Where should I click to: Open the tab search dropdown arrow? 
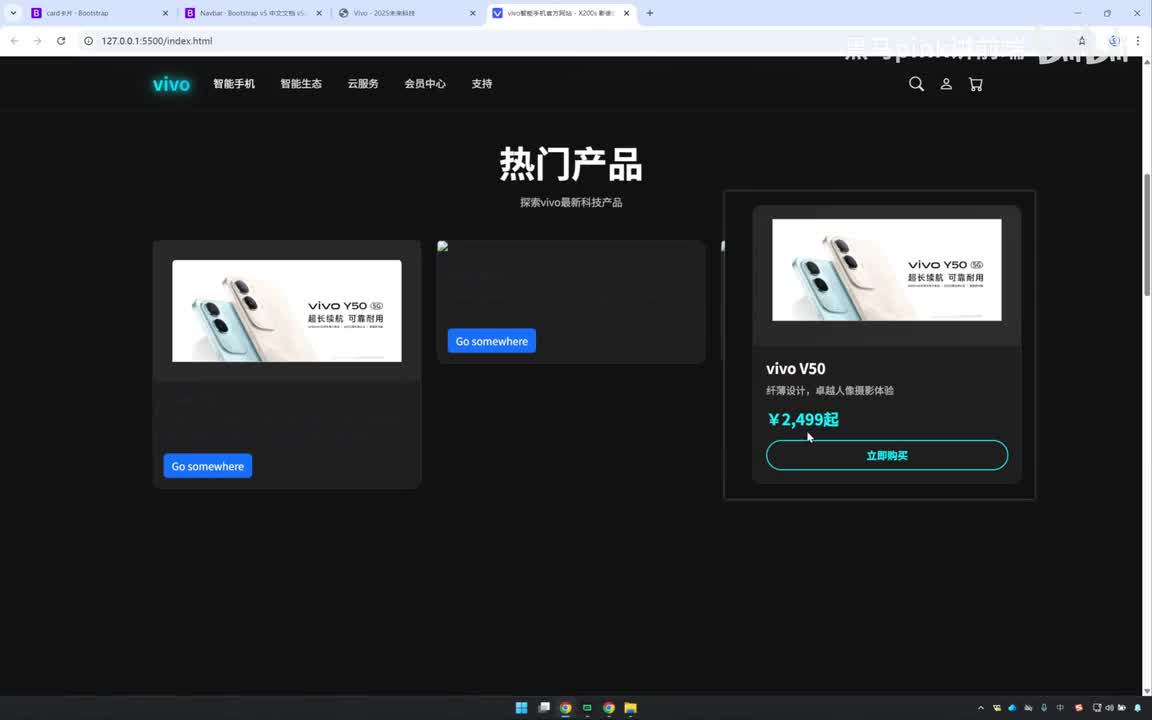[x=13, y=13]
